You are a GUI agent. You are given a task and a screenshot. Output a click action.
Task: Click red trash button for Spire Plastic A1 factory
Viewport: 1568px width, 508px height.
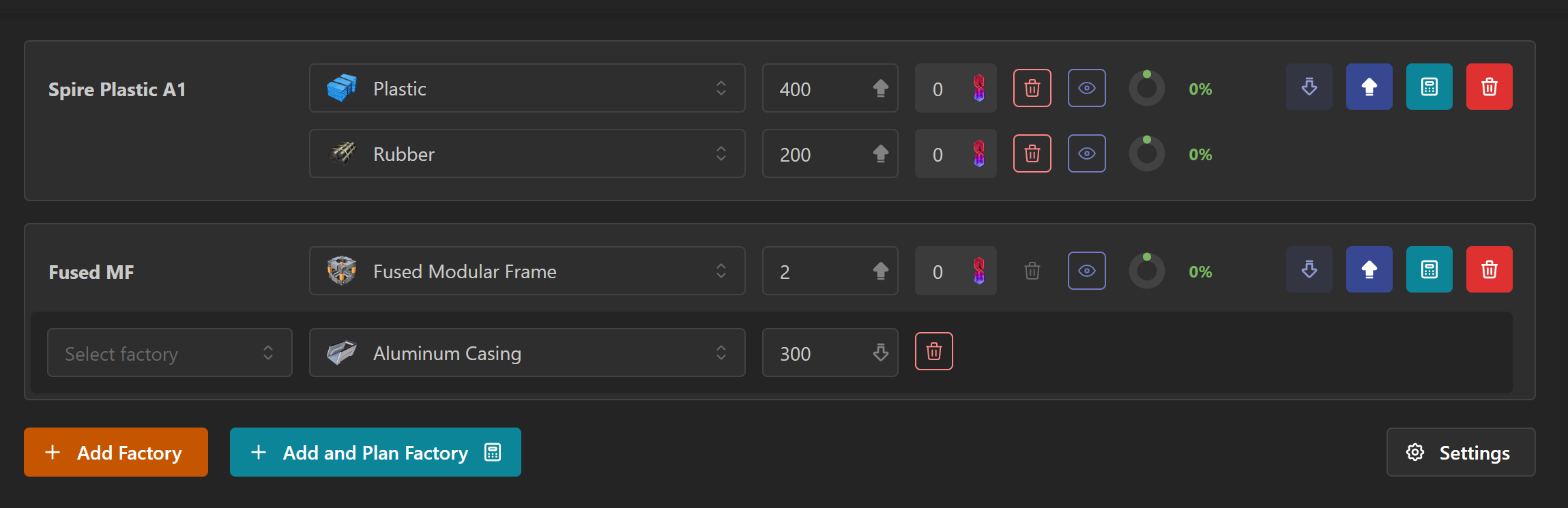click(1489, 87)
